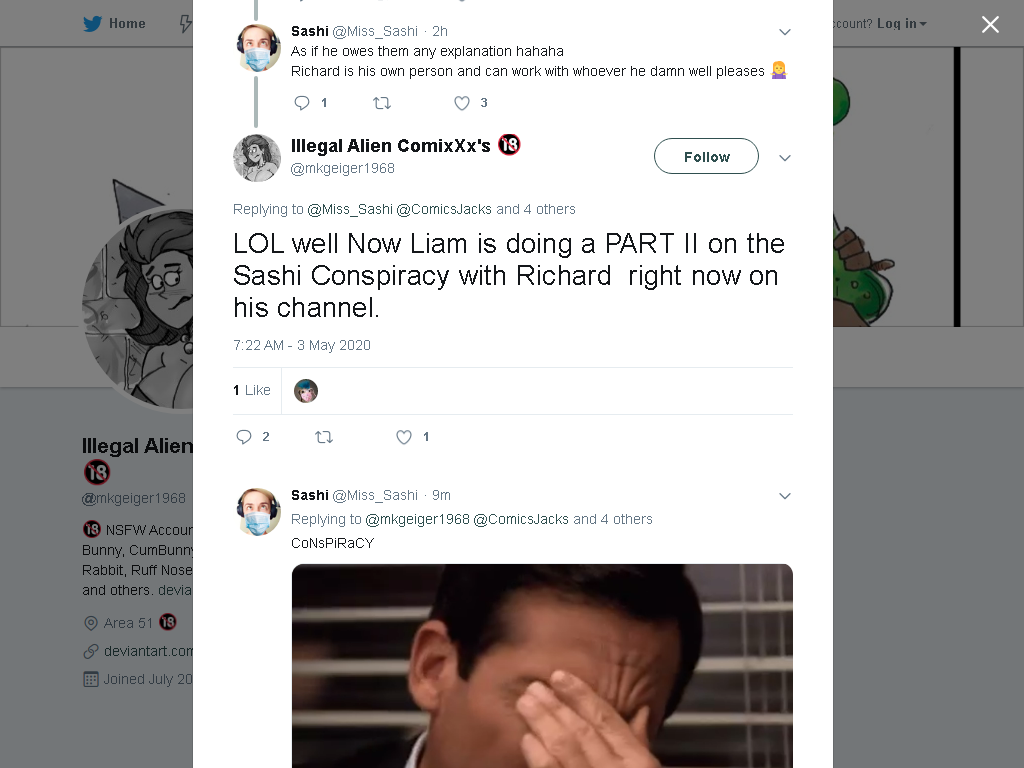Open the liker's avatar thumbnail

point(306,391)
